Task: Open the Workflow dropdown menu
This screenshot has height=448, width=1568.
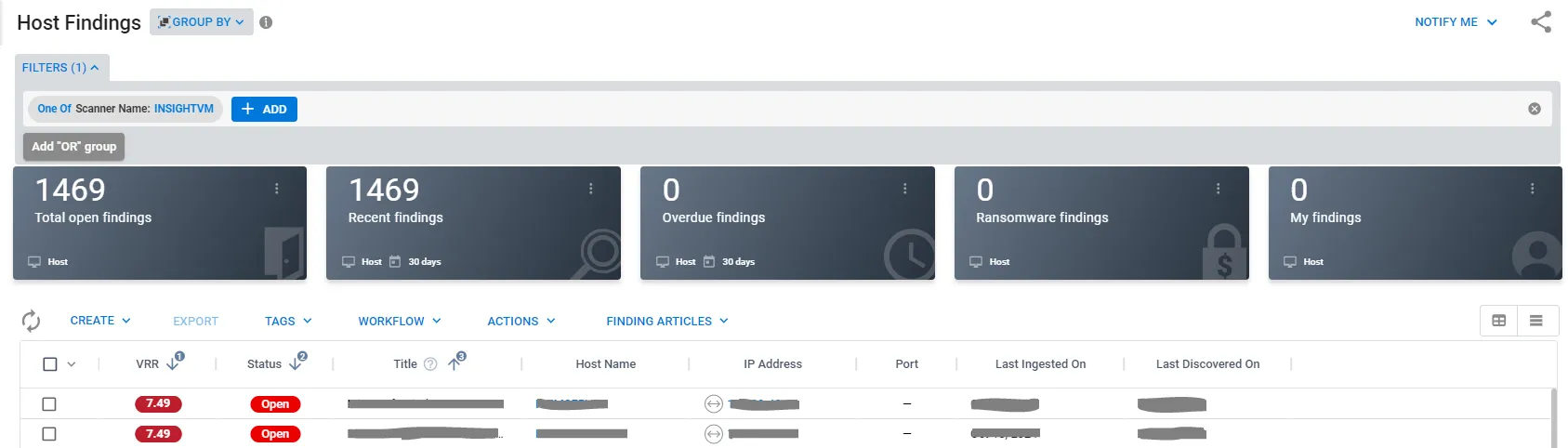Action: [400, 322]
